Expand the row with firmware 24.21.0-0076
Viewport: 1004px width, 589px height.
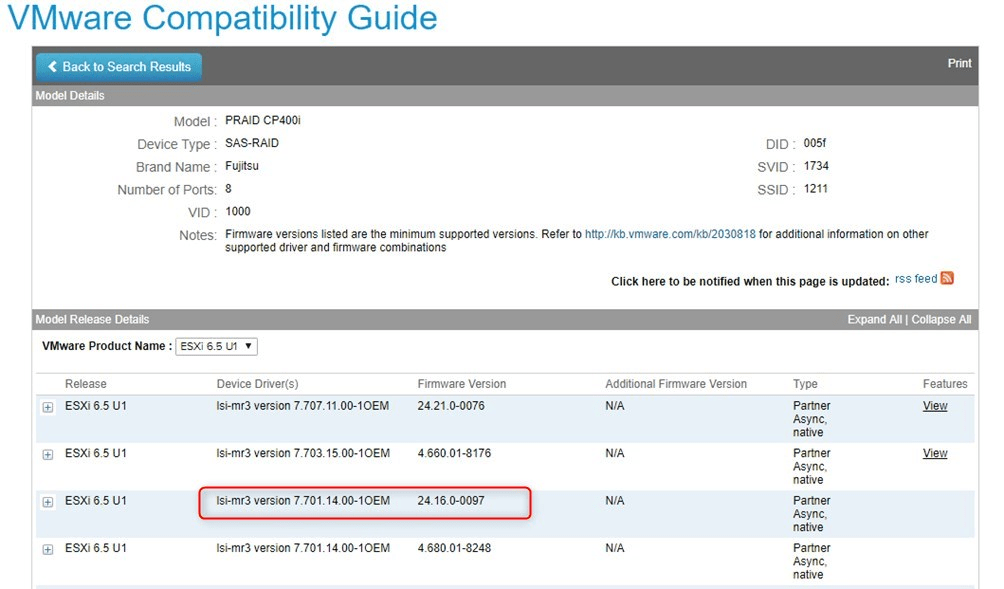point(48,407)
